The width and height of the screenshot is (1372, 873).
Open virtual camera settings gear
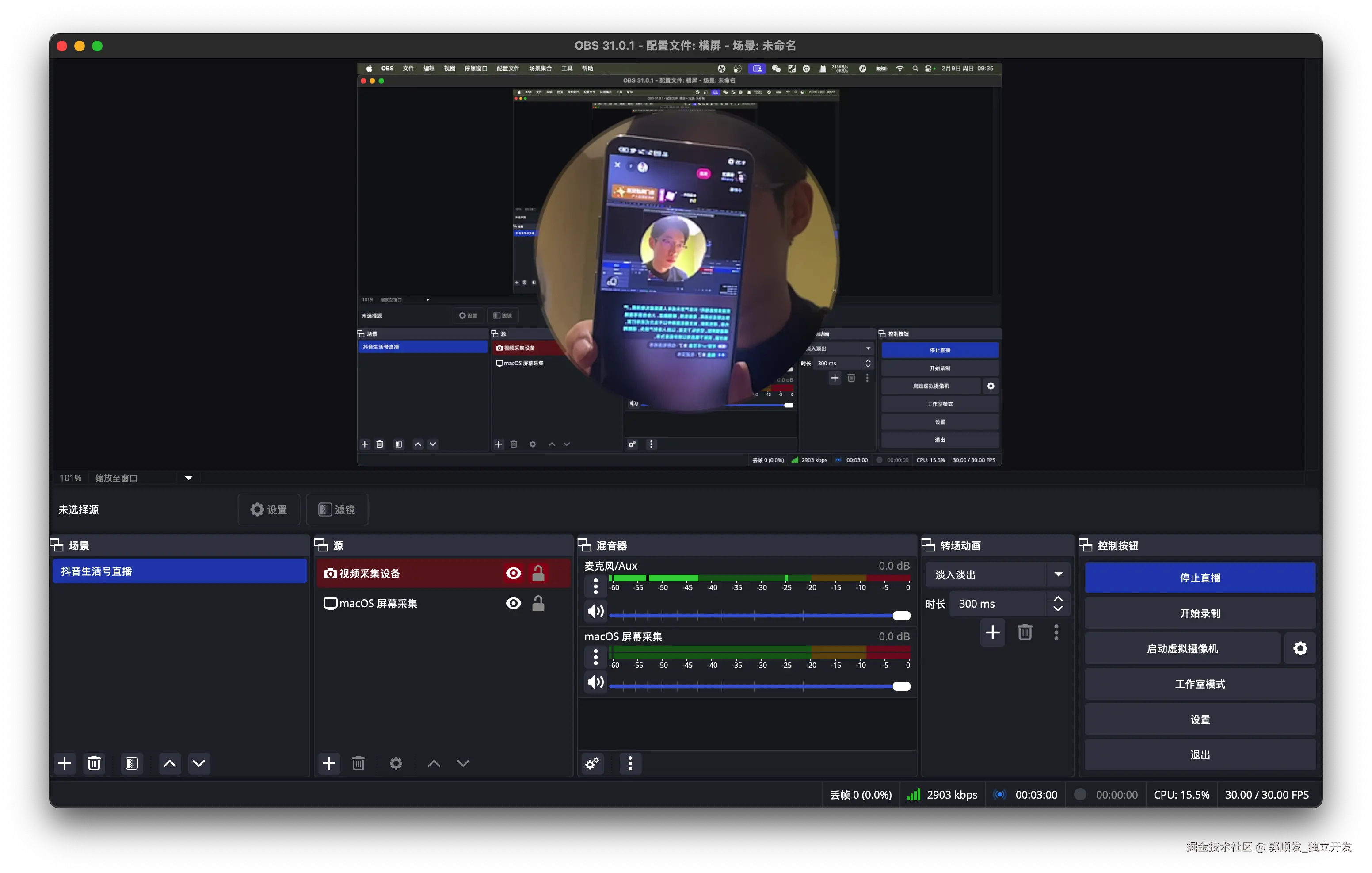[x=1300, y=648]
